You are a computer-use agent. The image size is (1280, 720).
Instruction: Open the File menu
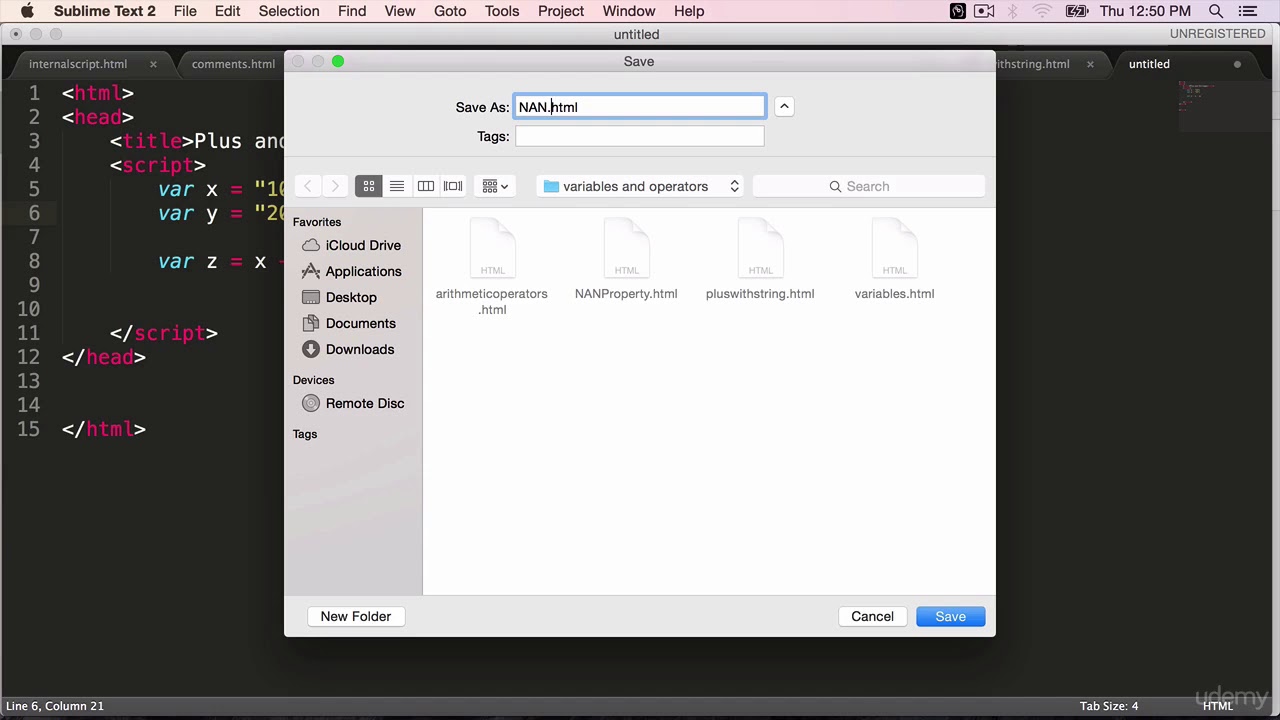pyautogui.click(x=185, y=11)
